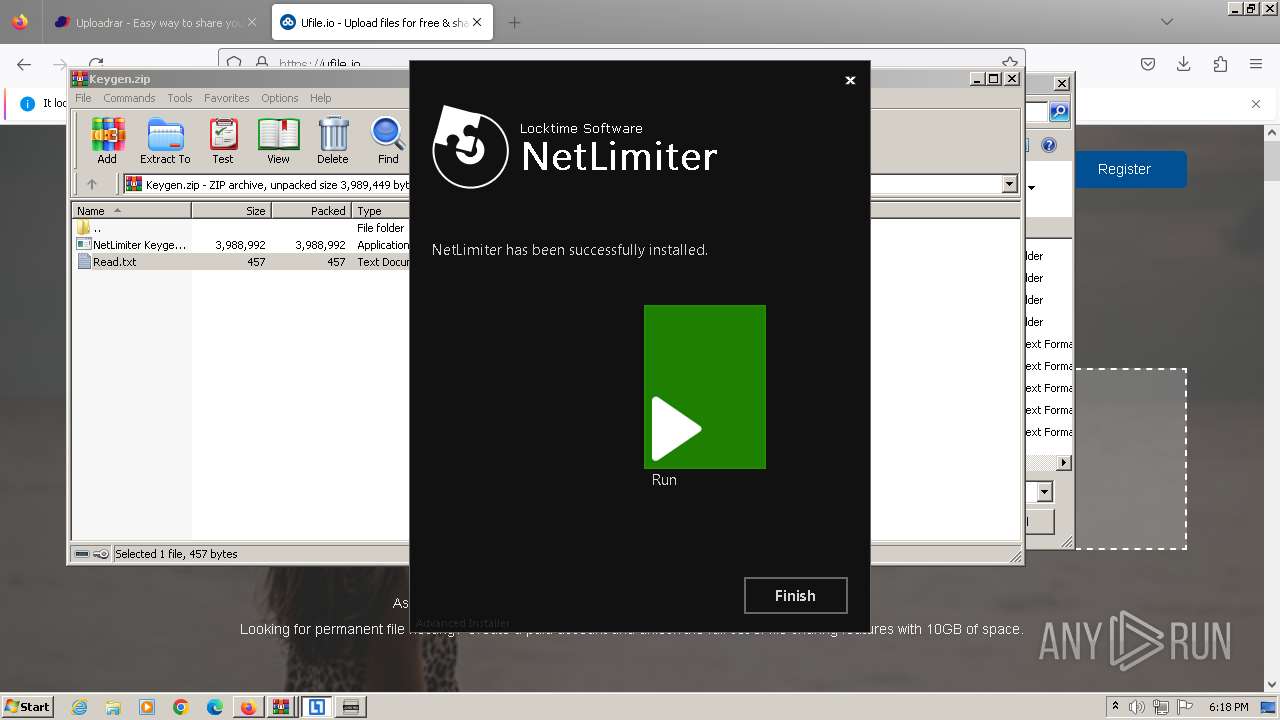1280x720 pixels.
Task: Click the Firefox address bar showing ufile.io
Action: point(620,64)
